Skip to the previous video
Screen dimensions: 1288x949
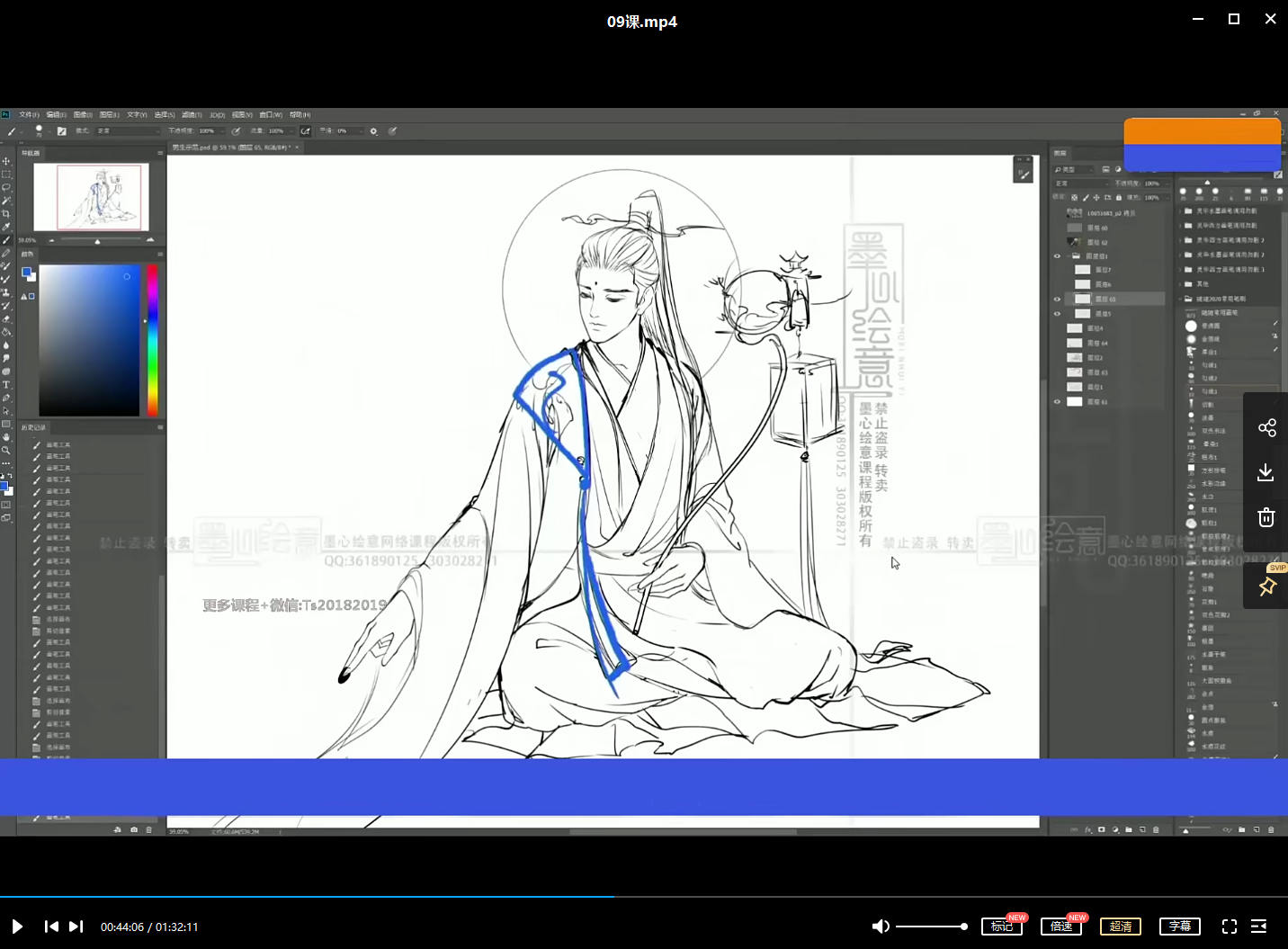(x=51, y=927)
